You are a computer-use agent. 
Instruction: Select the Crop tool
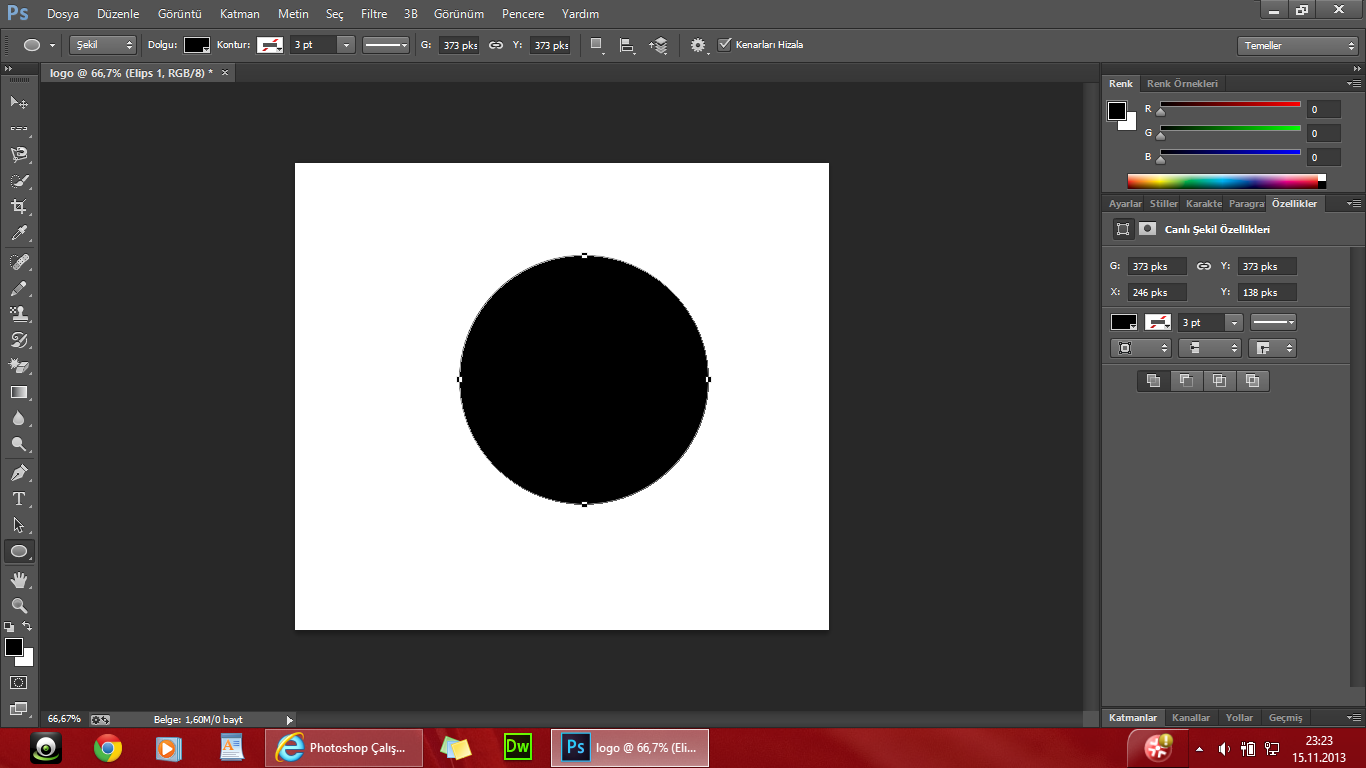(x=19, y=207)
